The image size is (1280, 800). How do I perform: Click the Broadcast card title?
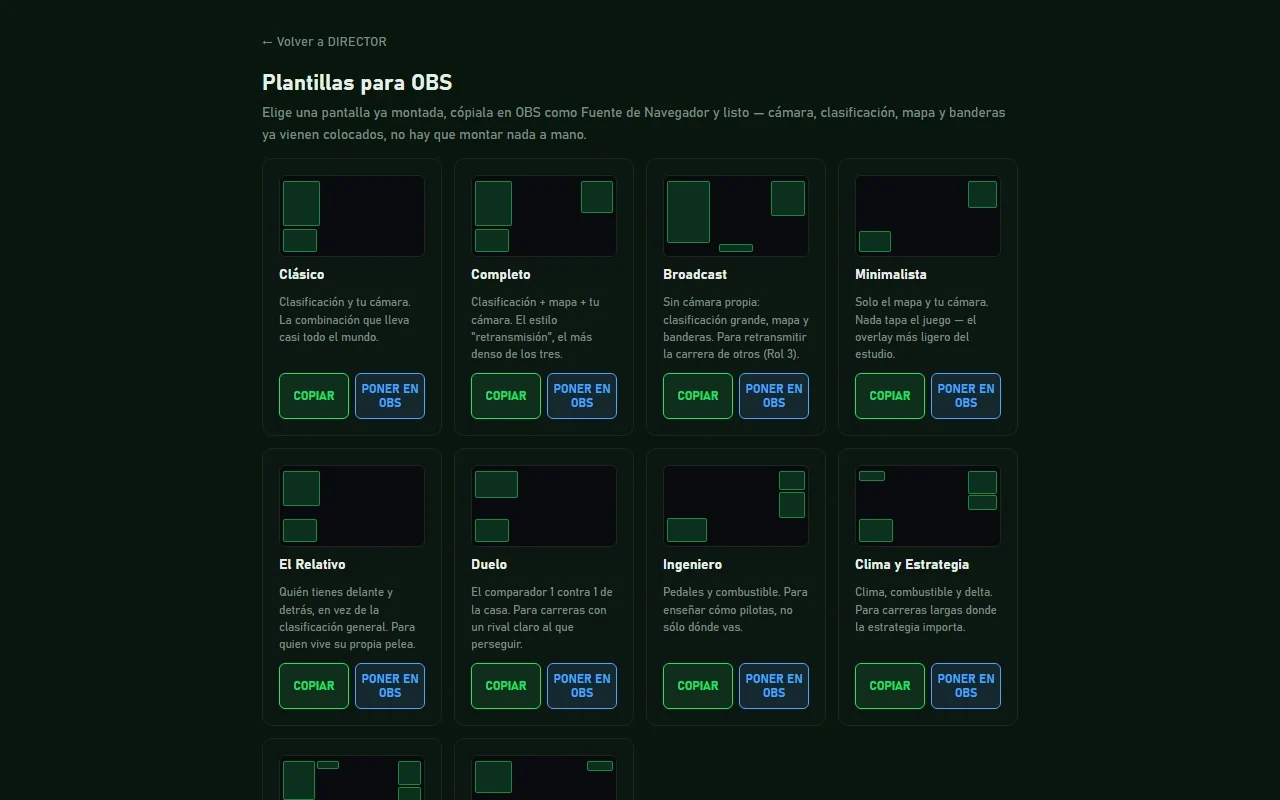pos(695,274)
